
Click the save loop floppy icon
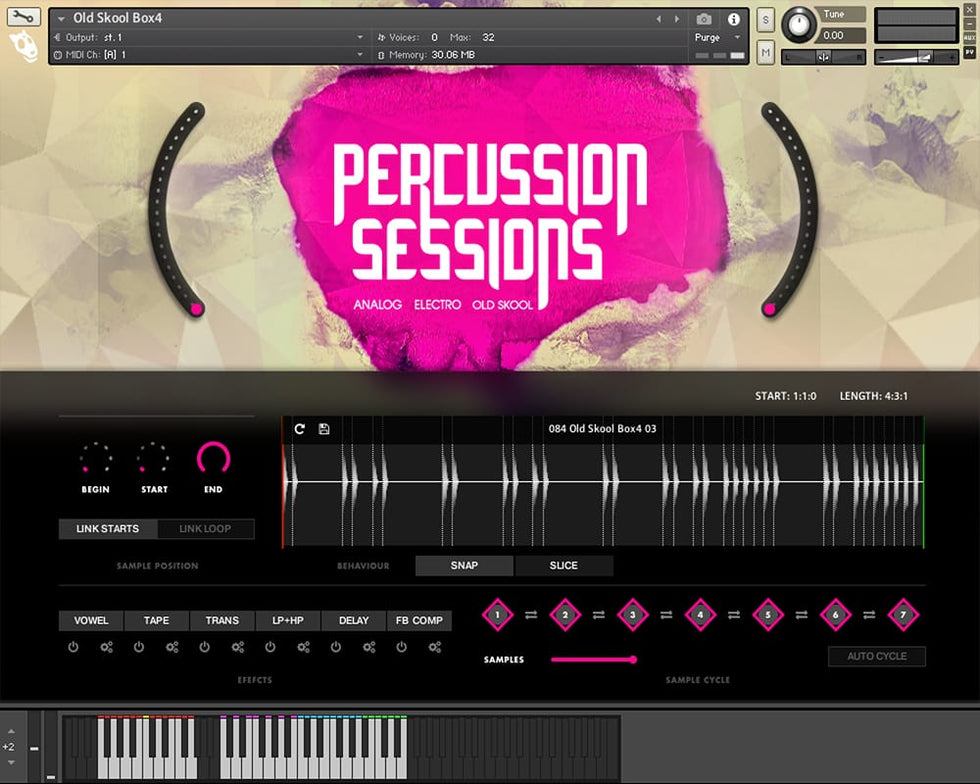tap(324, 429)
